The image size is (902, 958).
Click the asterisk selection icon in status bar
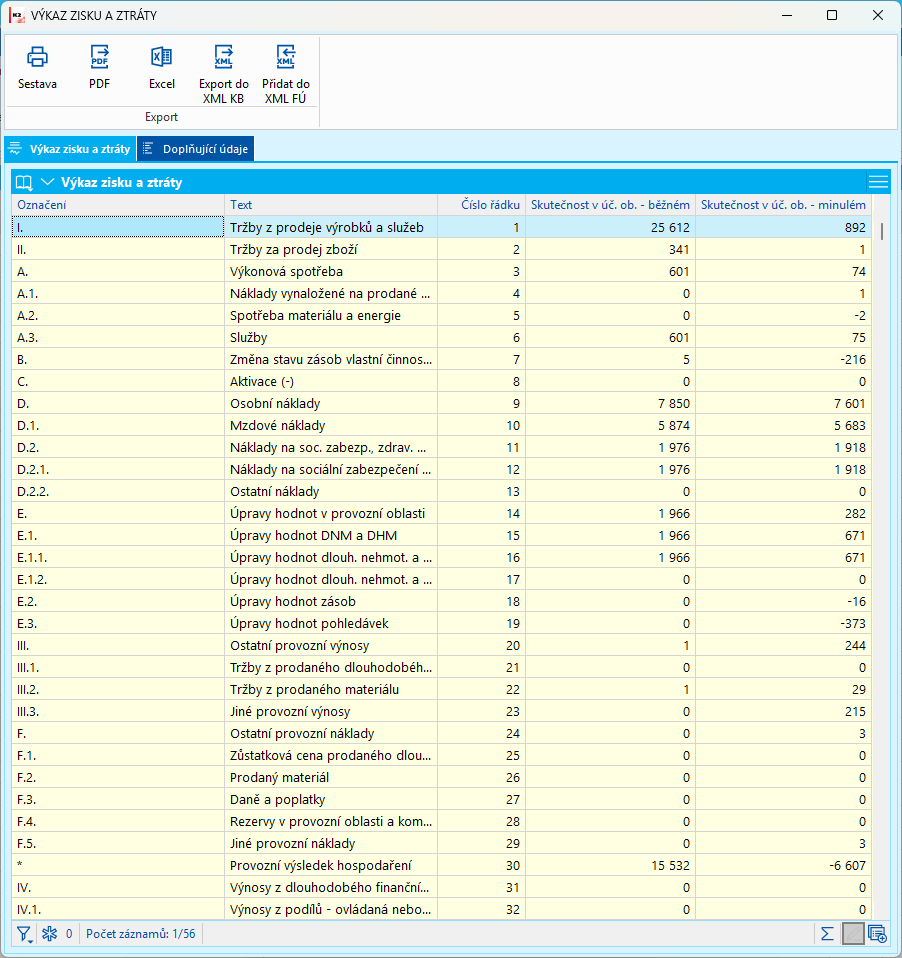click(50, 934)
